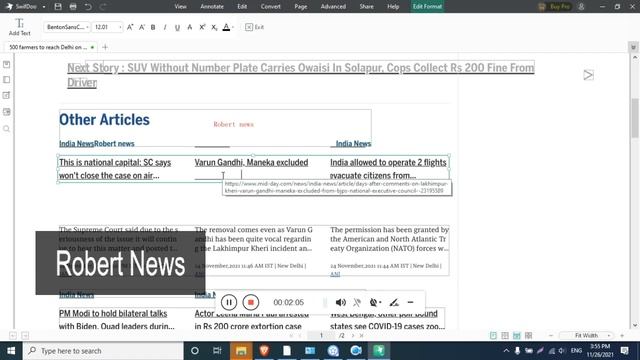Viewport: 640px width, 360px height.
Task: Minimize the recorder control bar
Action: pos(411,302)
